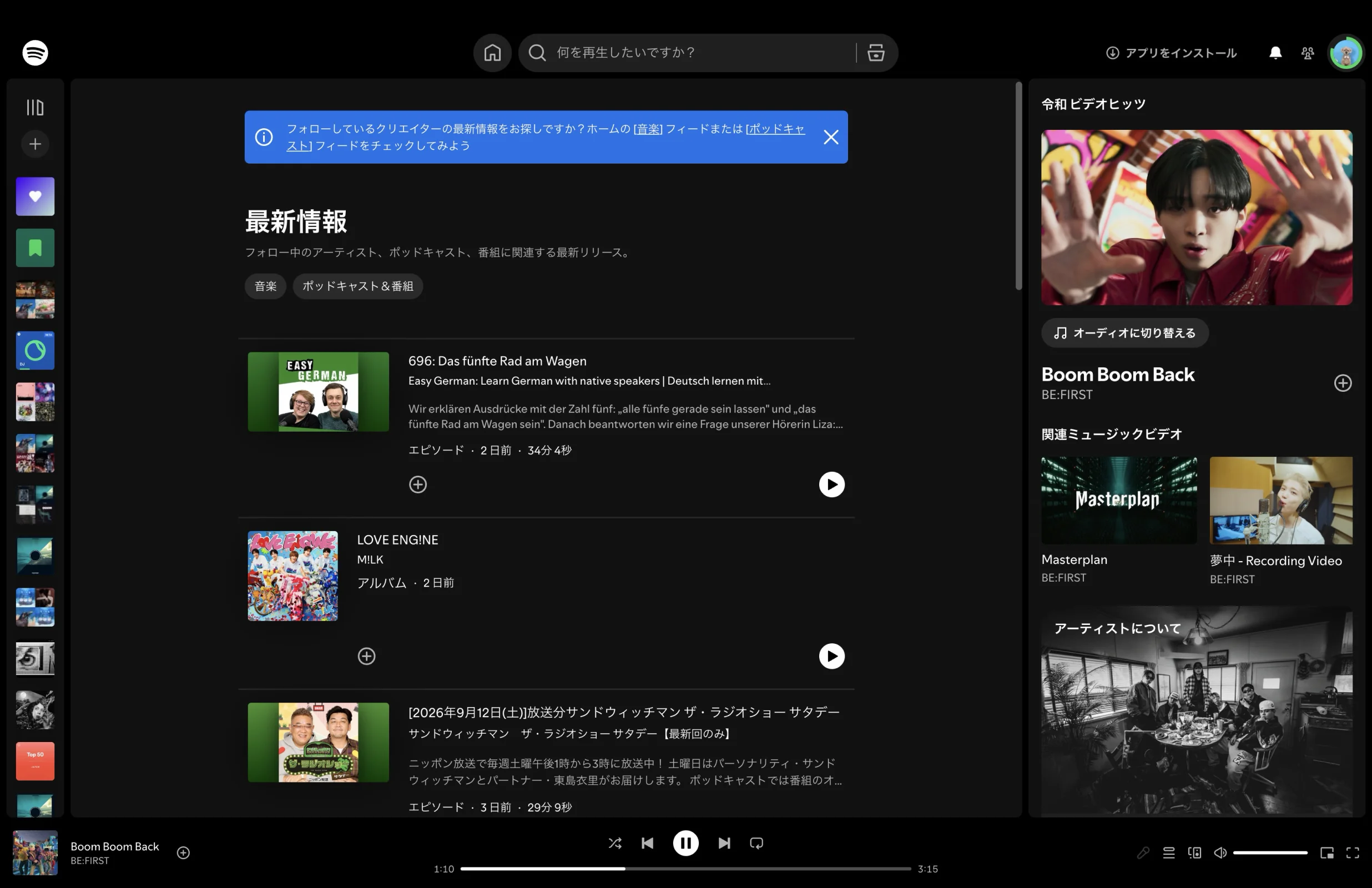Open episode 696: Das fünfte Rad am Wagen
Screen dimensions: 1372x888
(x=497, y=361)
